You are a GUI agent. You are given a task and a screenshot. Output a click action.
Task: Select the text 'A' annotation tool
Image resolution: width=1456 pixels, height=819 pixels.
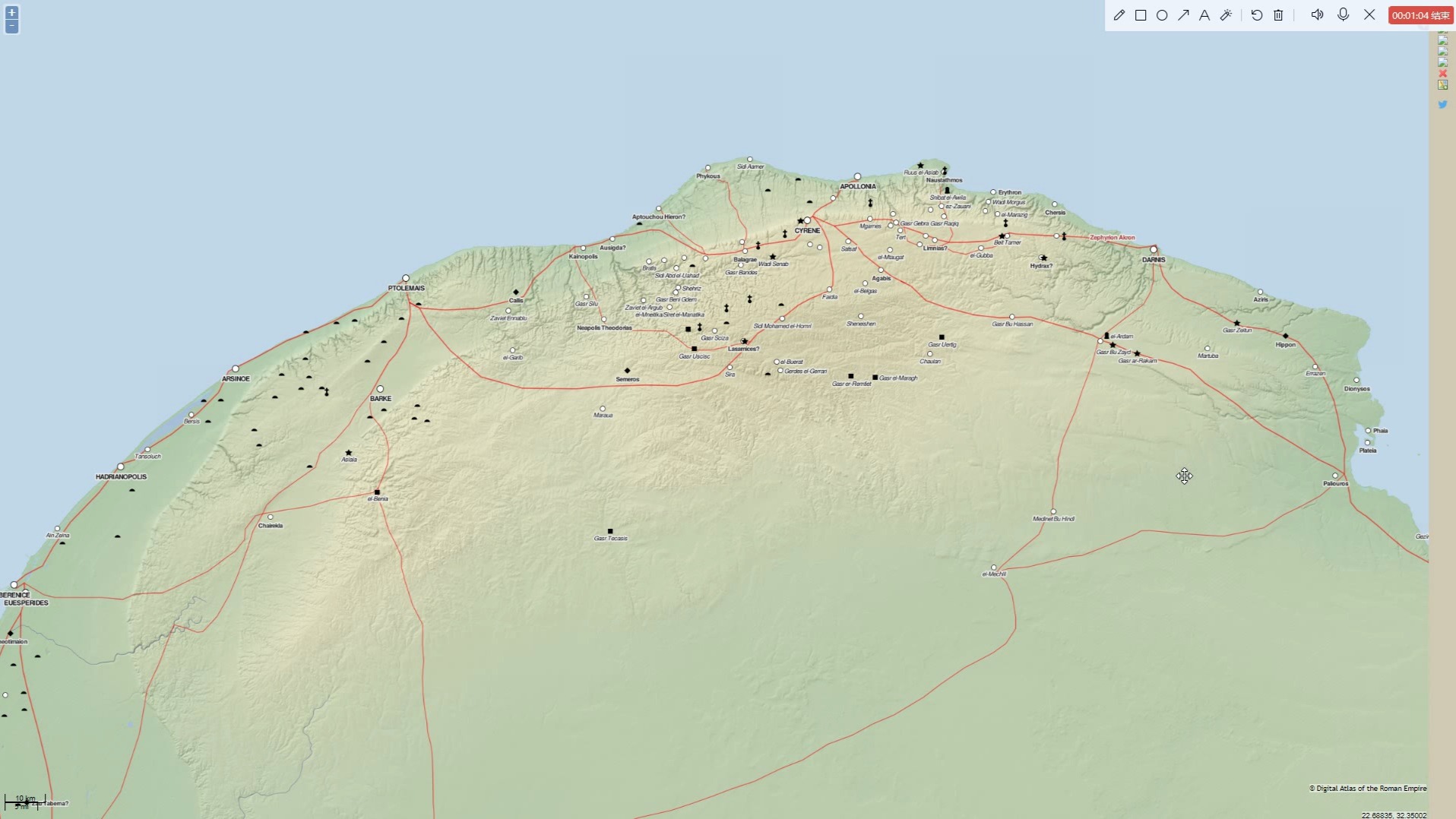(1204, 15)
